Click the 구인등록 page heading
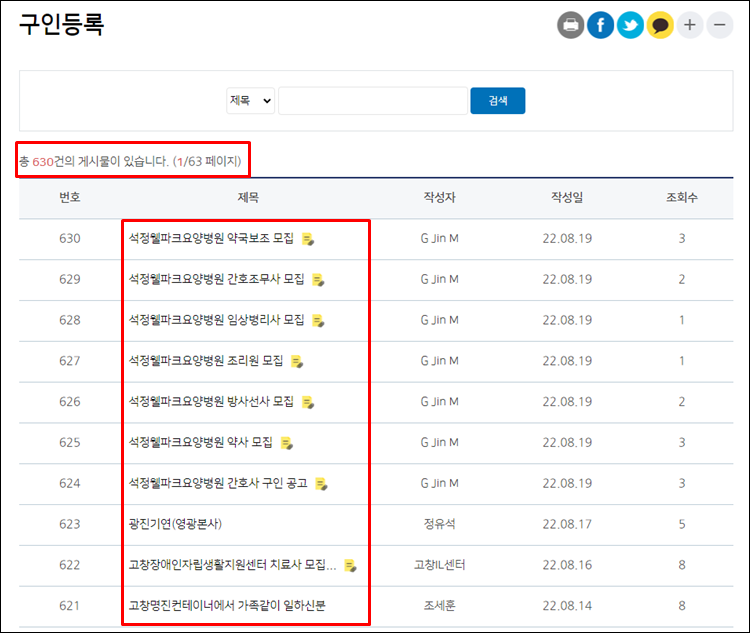 pyautogui.click(x=61, y=24)
